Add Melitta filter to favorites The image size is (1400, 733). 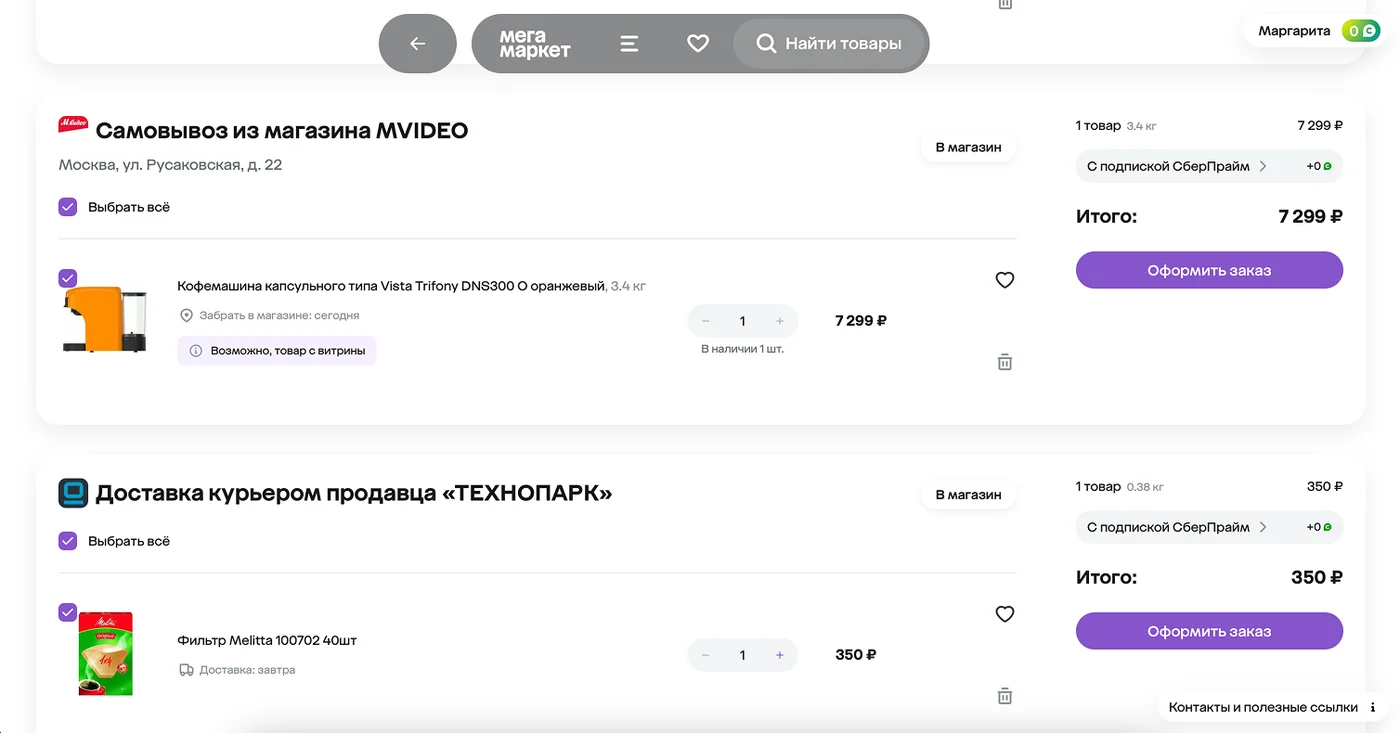tap(1005, 614)
